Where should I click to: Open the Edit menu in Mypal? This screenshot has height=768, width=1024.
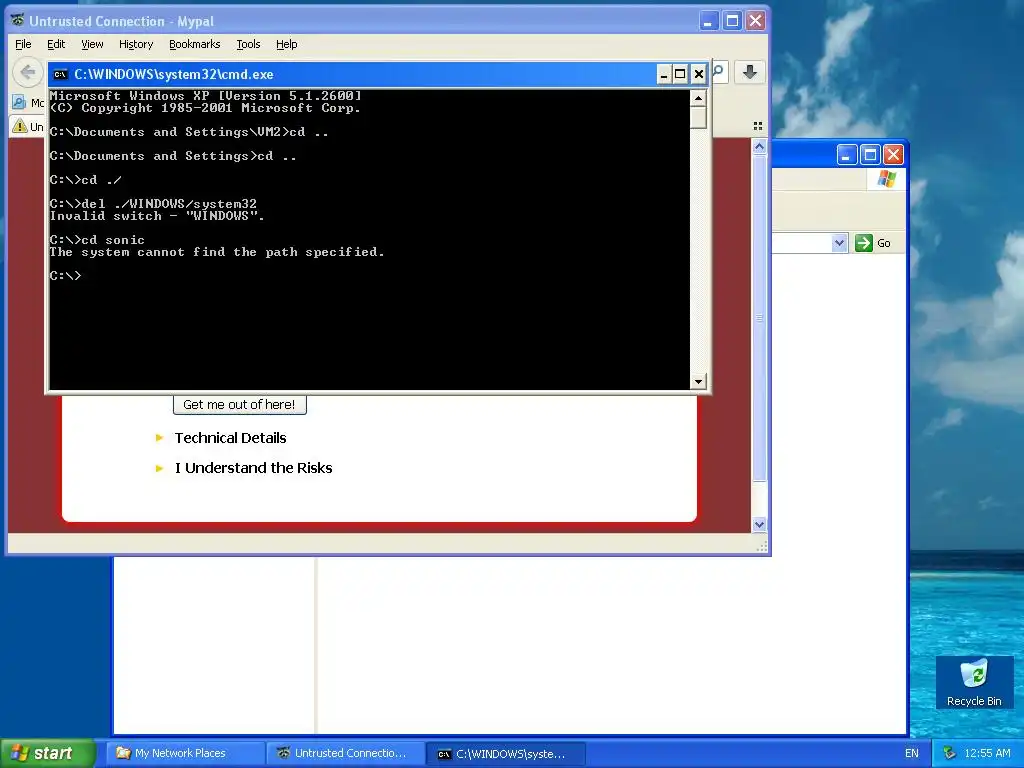(x=56, y=44)
